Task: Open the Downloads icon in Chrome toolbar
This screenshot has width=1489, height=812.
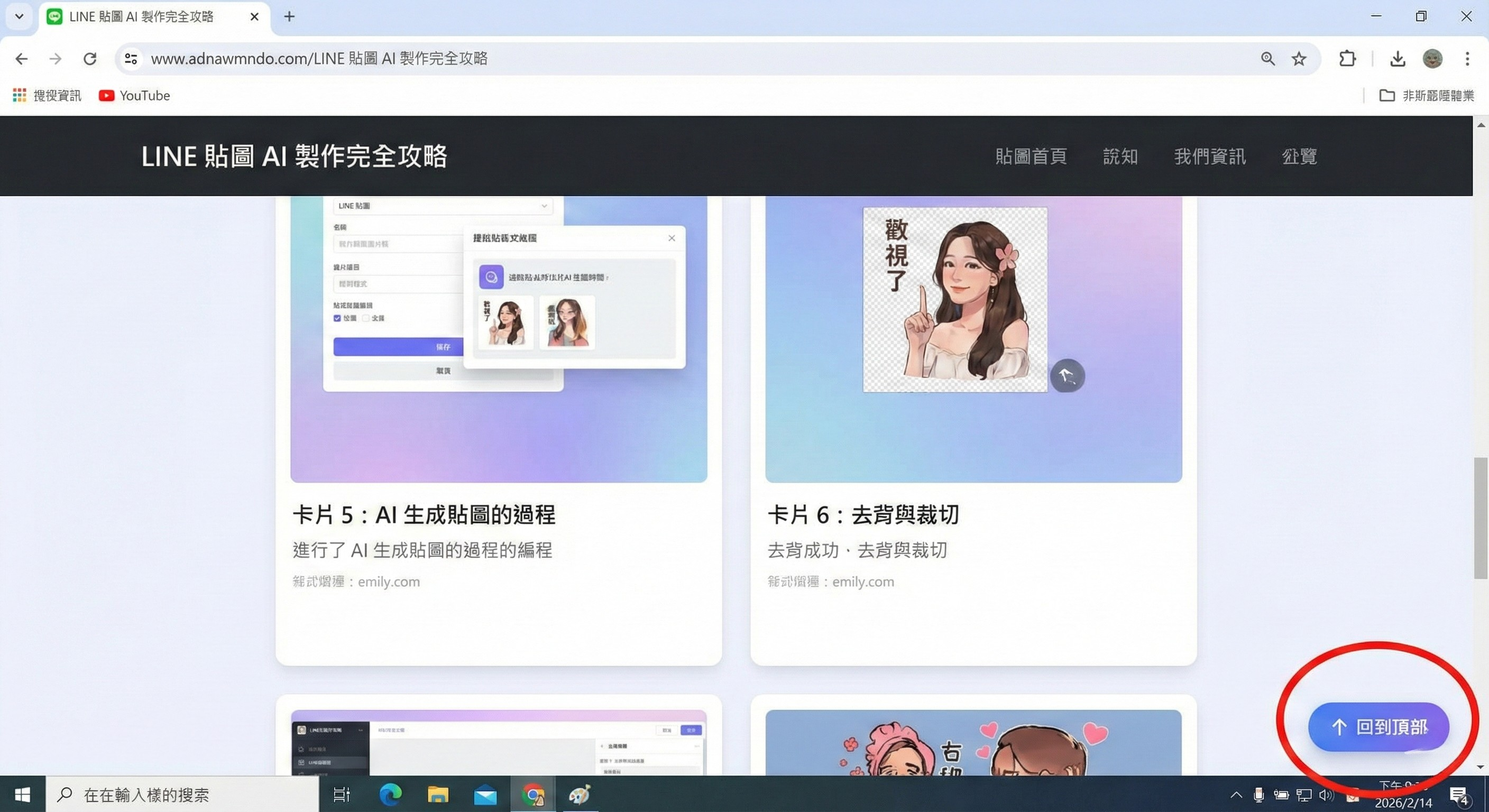Action: tap(1397, 58)
